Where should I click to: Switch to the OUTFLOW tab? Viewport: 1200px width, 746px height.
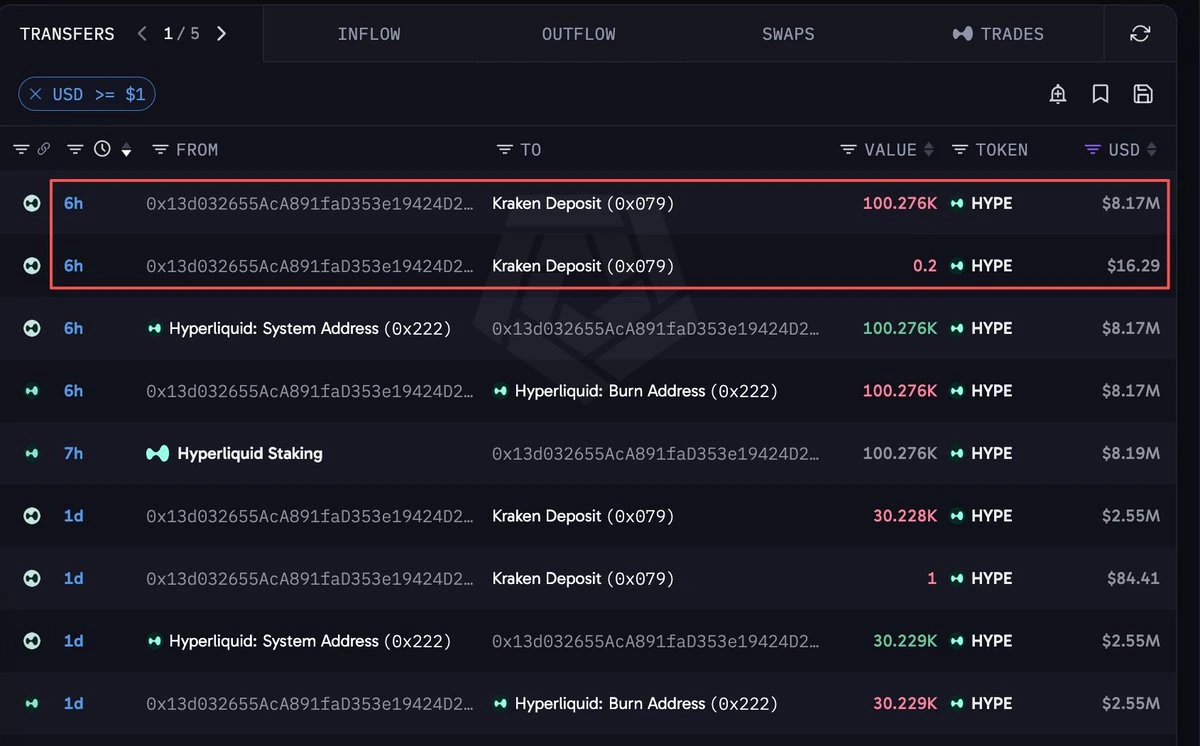click(x=579, y=34)
